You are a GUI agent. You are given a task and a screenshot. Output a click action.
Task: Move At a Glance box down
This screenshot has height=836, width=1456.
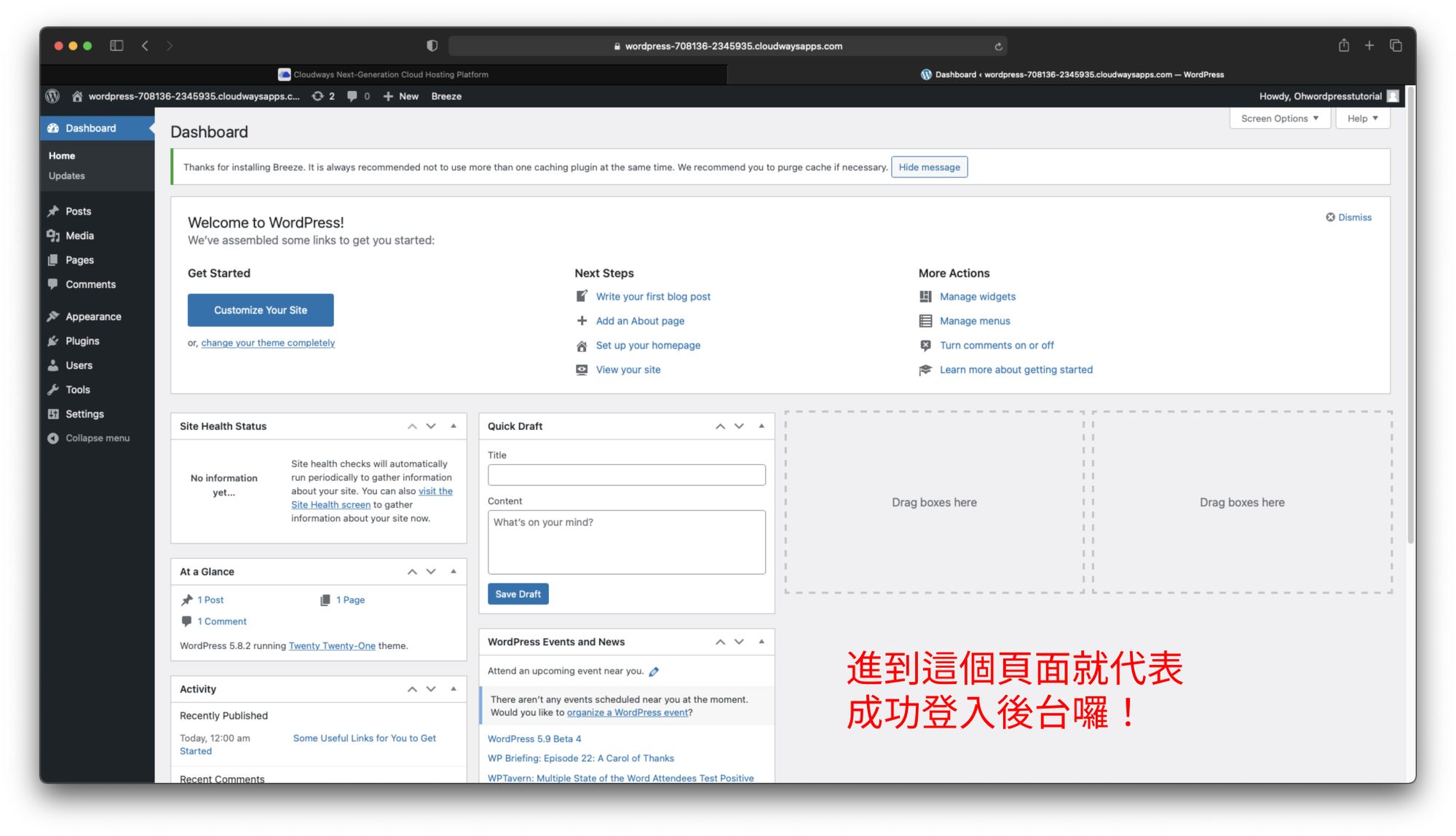431,572
